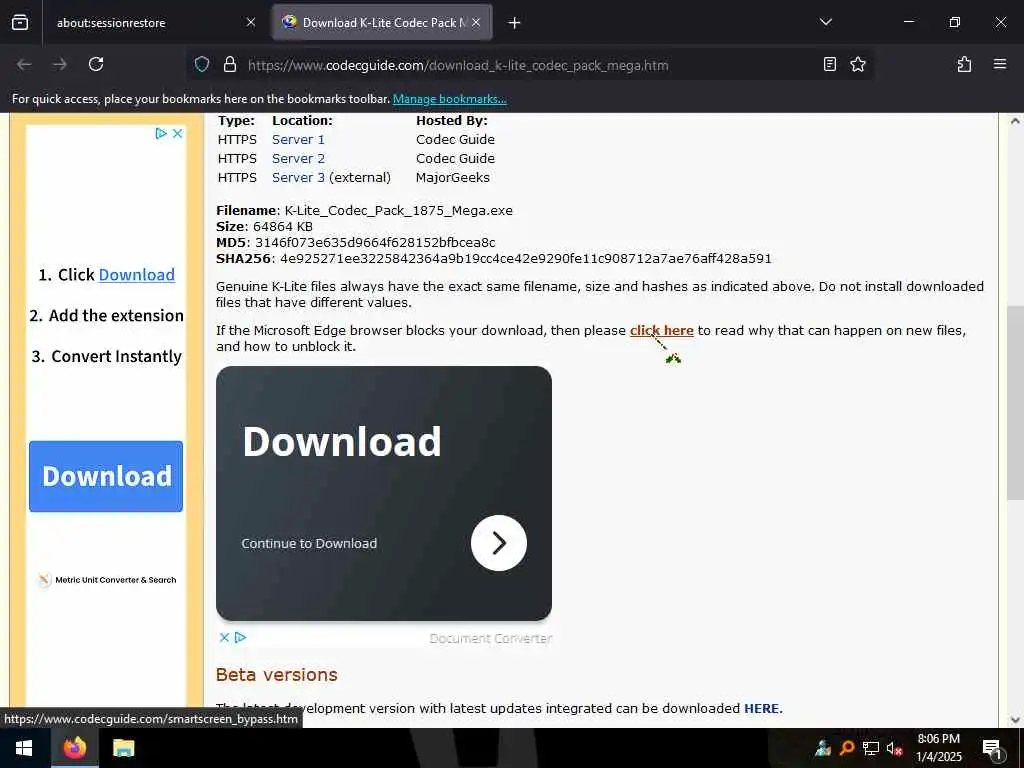This screenshot has height=768, width=1024.
Task: Click the user/people tray icon
Action: [823, 748]
